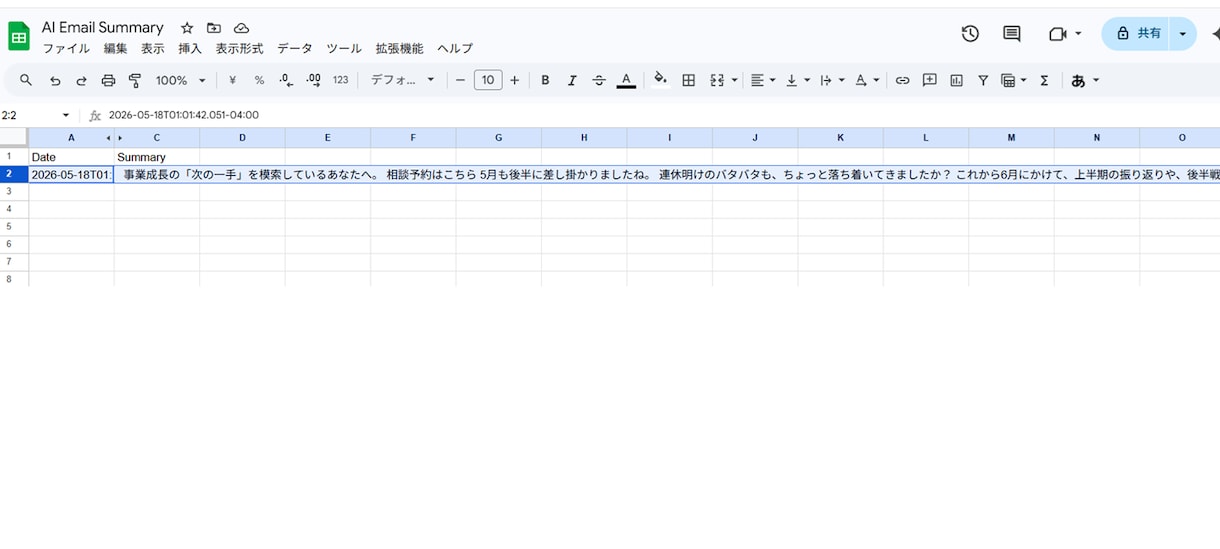Open the ファイル menu

(x=66, y=48)
